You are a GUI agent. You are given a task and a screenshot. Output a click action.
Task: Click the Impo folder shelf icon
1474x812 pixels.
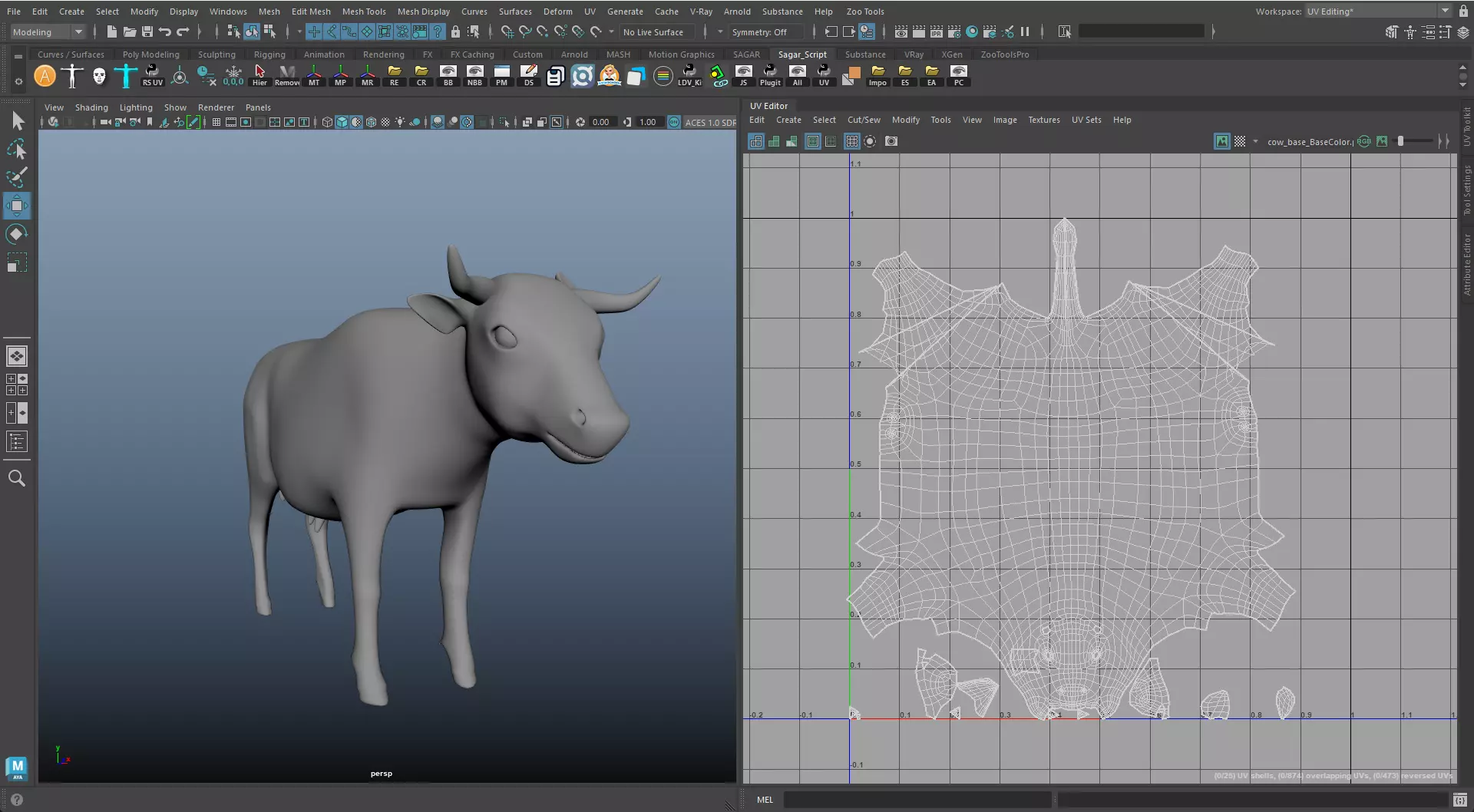[x=877, y=75]
